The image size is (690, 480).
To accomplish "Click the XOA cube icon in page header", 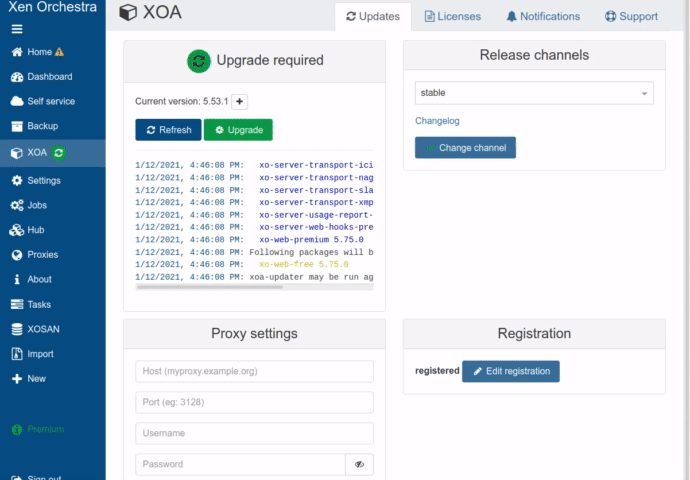I will [x=128, y=12].
